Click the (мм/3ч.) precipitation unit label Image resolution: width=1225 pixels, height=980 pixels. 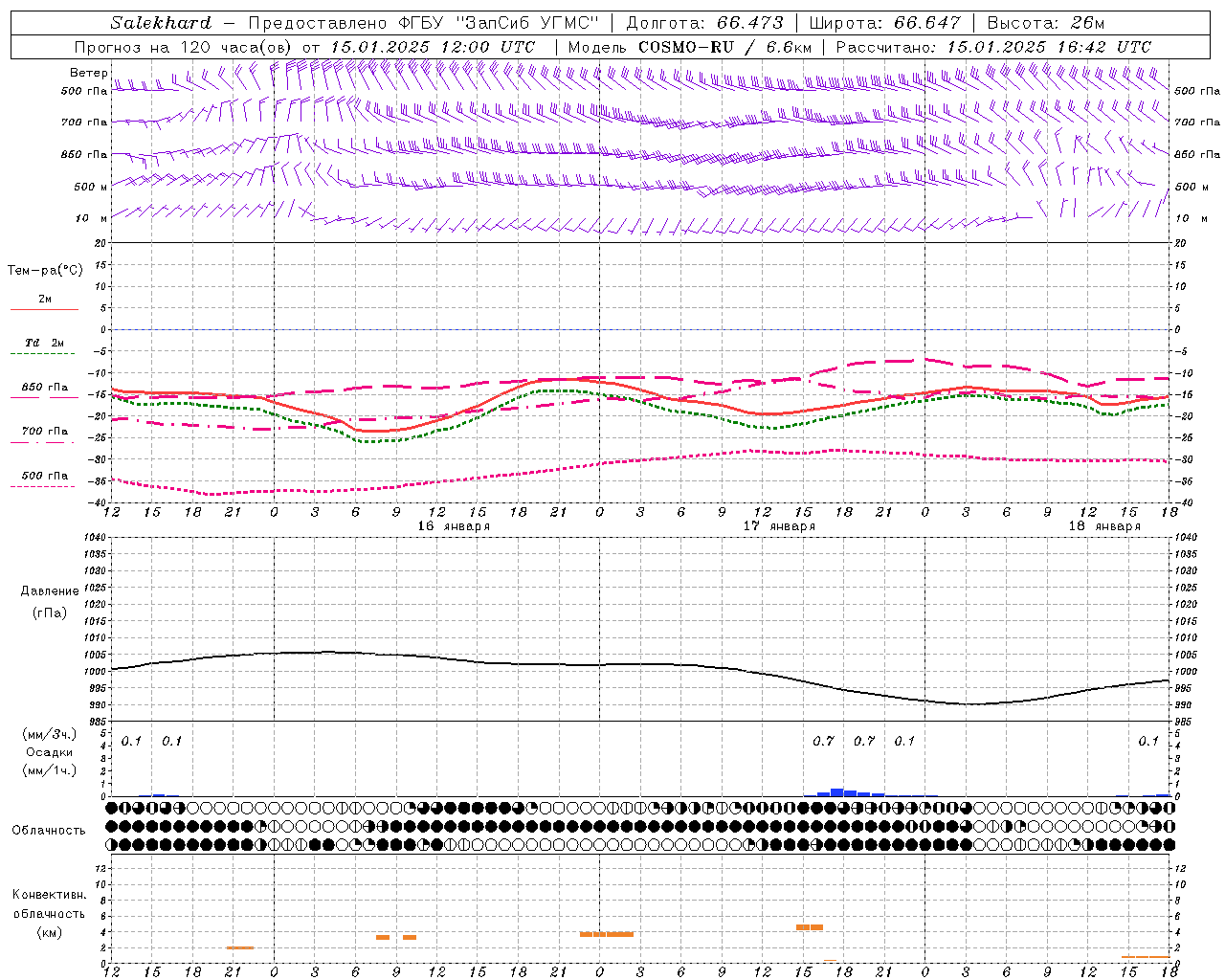click(x=50, y=734)
